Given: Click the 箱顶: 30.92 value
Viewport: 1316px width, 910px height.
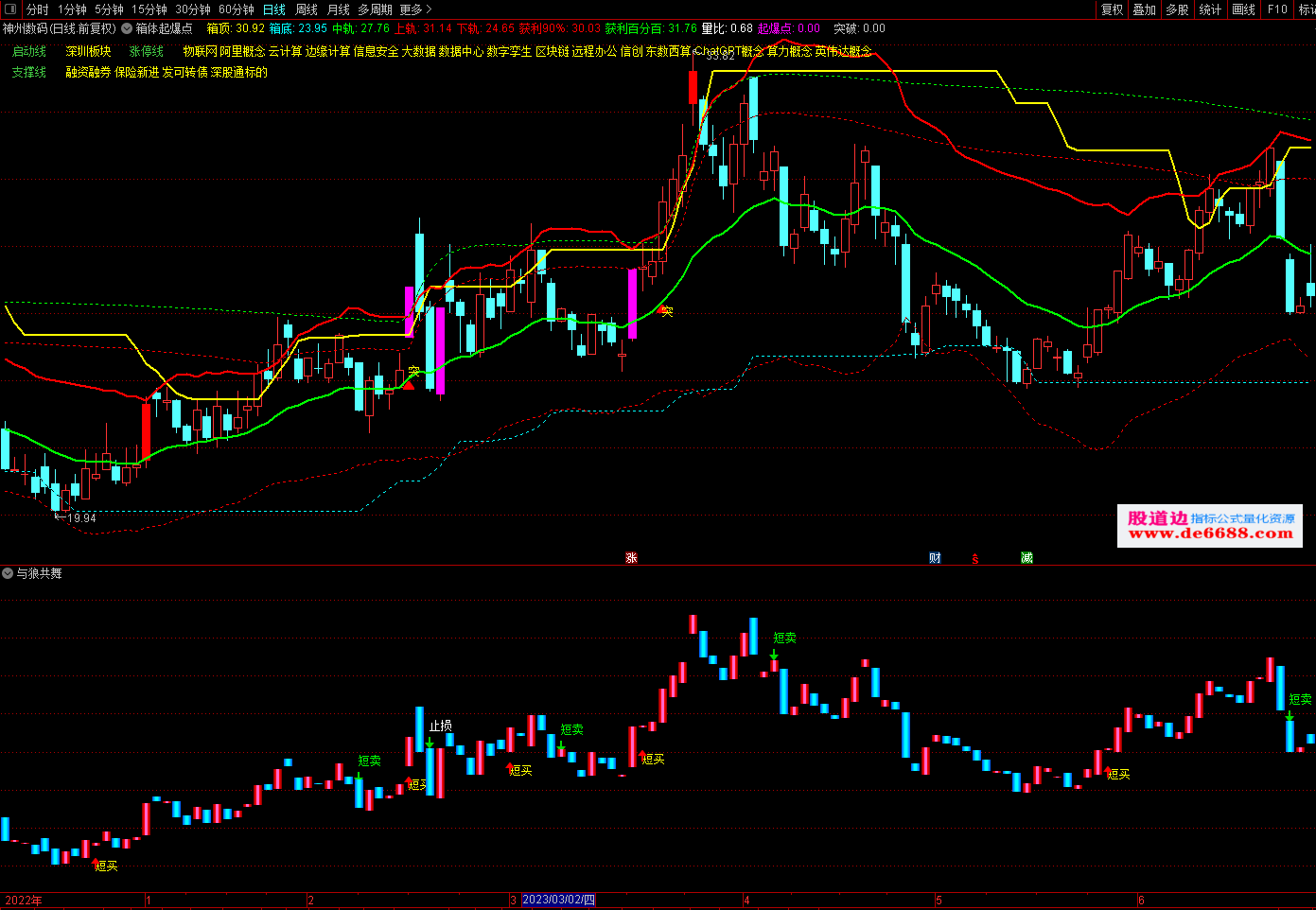Looking at the screenshot, I should pyautogui.click(x=236, y=28).
